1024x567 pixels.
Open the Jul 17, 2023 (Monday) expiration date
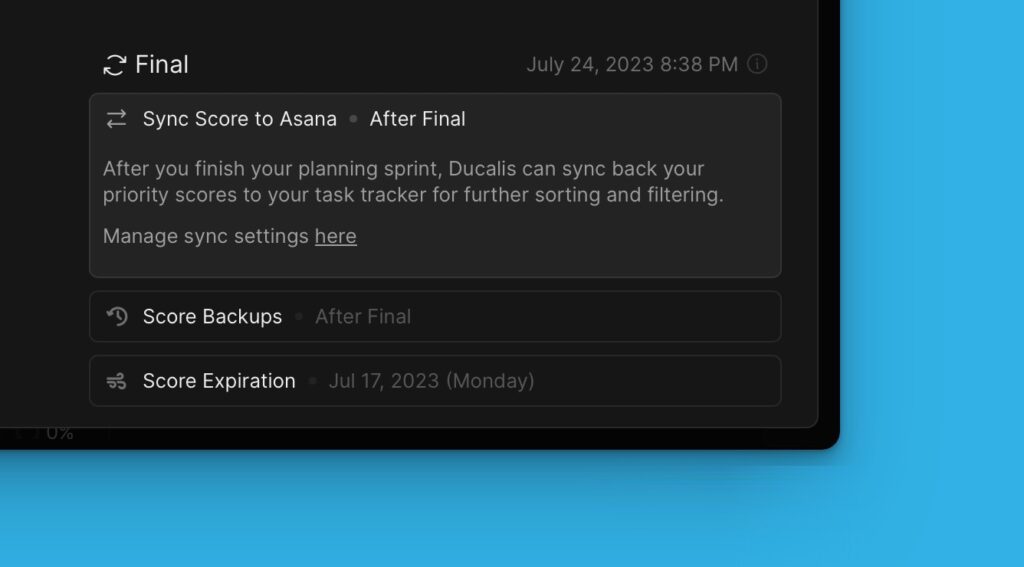coord(432,381)
